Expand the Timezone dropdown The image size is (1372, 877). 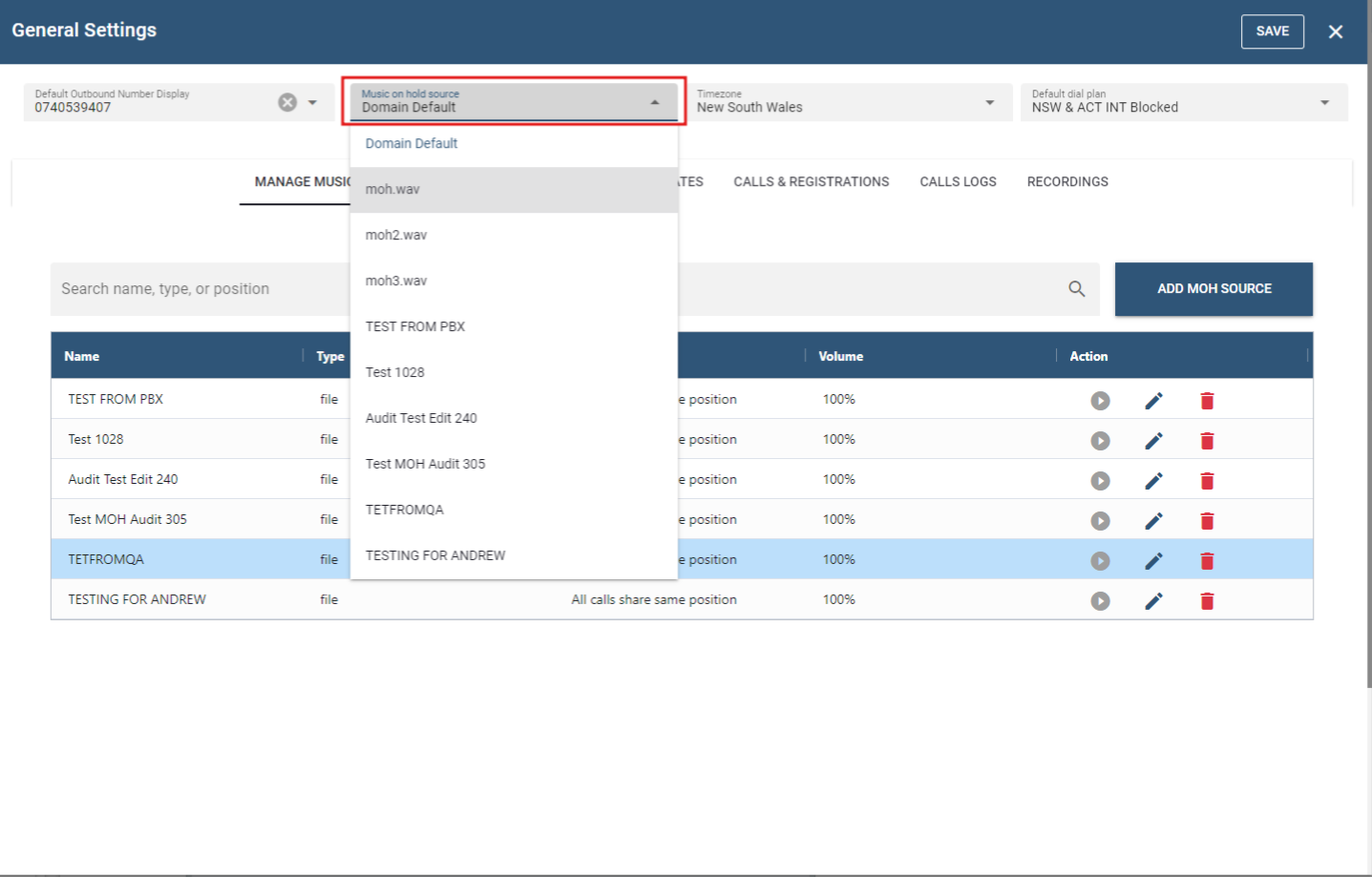pyautogui.click(x=989, y=102)
